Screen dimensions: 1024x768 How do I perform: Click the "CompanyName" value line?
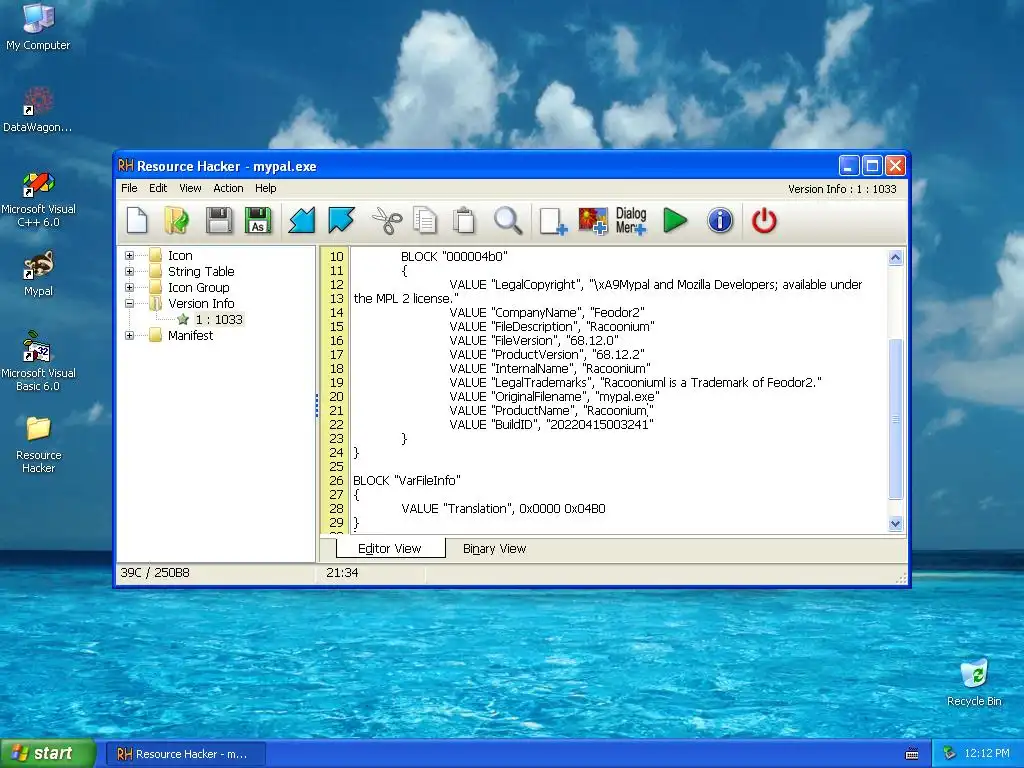(547, 313)
